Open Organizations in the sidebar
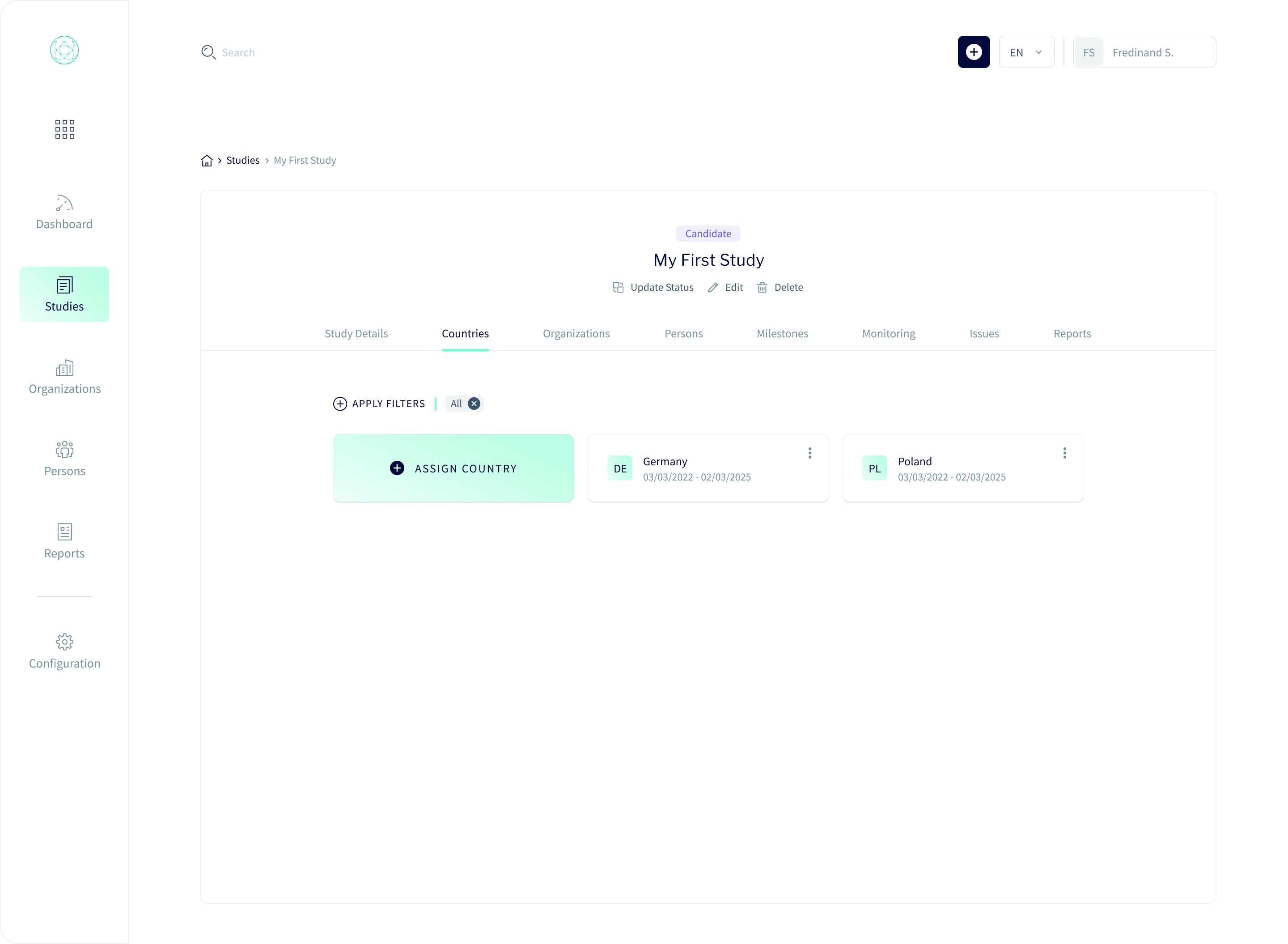Image resolution: width=1288 pixels, height=944 pixels. tap(64, 377)
